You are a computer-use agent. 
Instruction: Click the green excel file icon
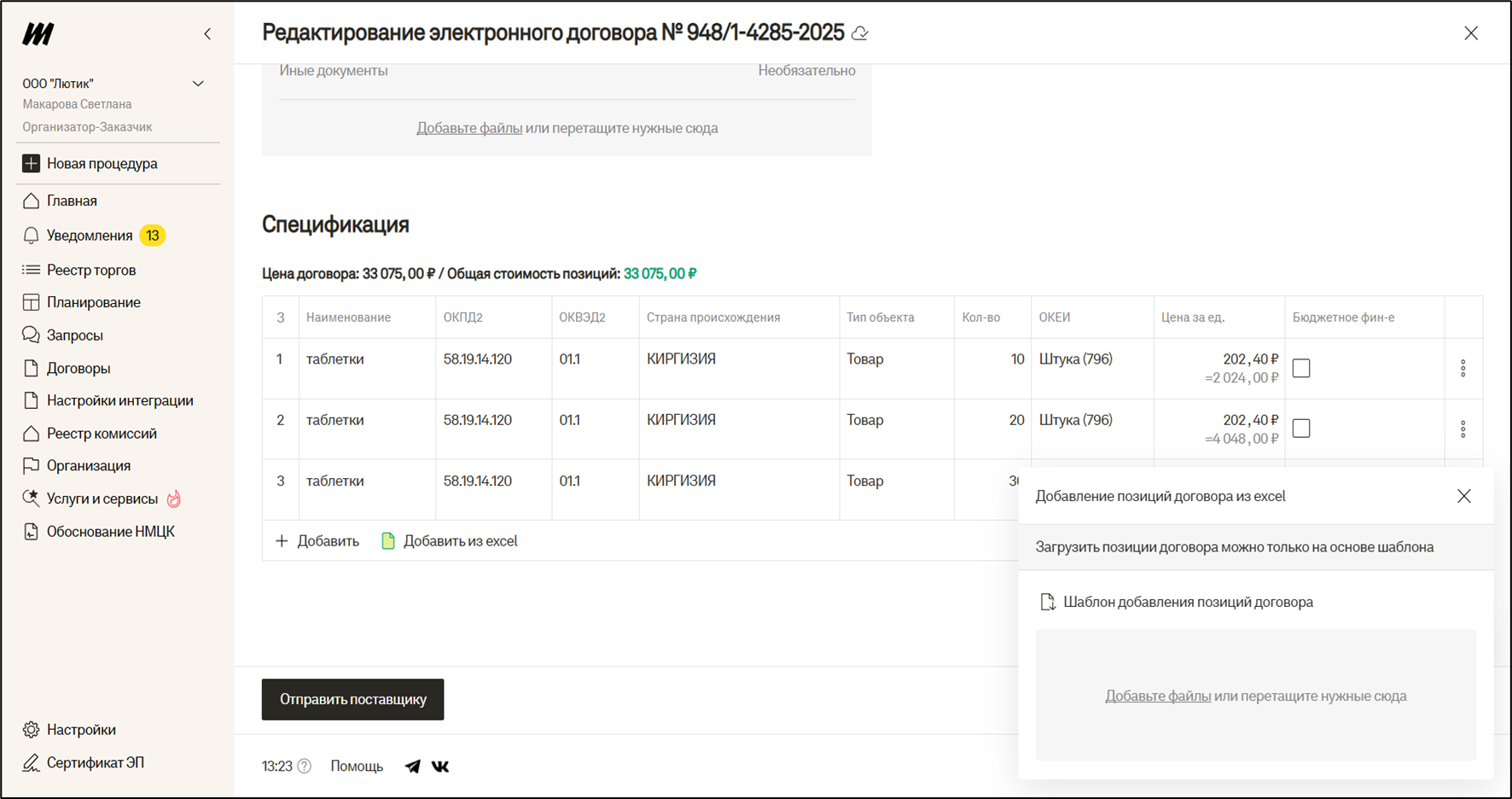[388, 541]
